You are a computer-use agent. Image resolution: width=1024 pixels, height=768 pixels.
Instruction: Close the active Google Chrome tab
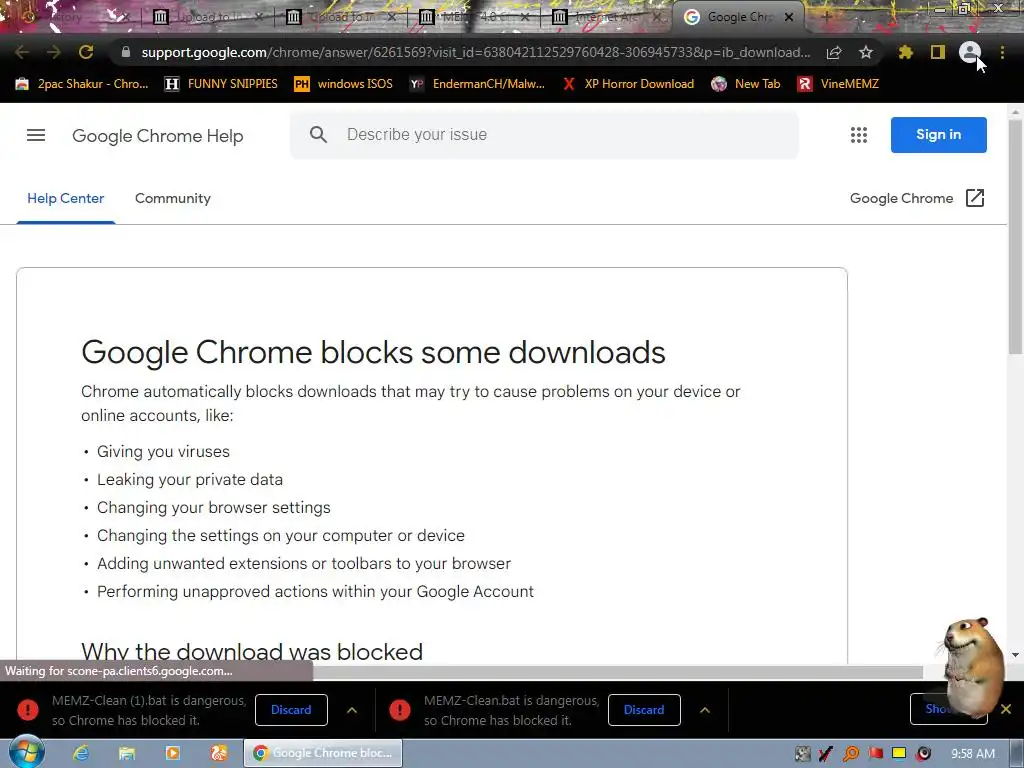tap(789, 17)
